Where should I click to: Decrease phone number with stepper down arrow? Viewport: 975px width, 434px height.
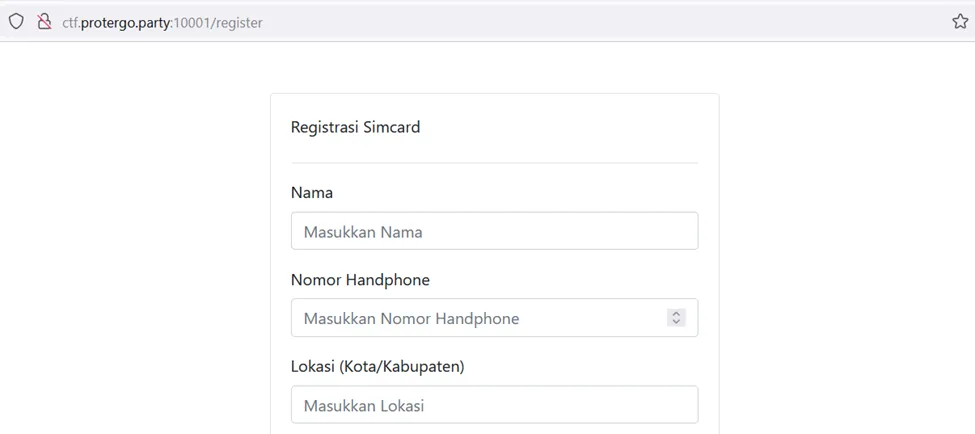click(676, 322)
